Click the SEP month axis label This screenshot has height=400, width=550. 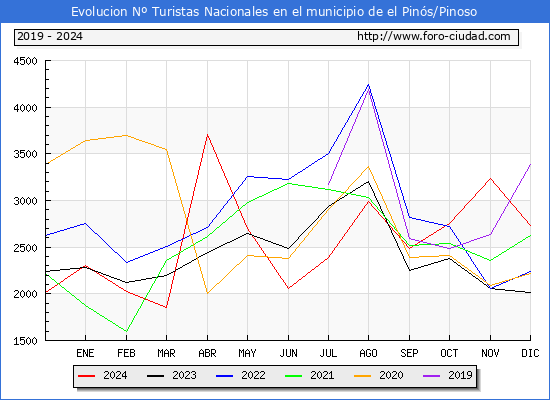[x=409, y=353]
